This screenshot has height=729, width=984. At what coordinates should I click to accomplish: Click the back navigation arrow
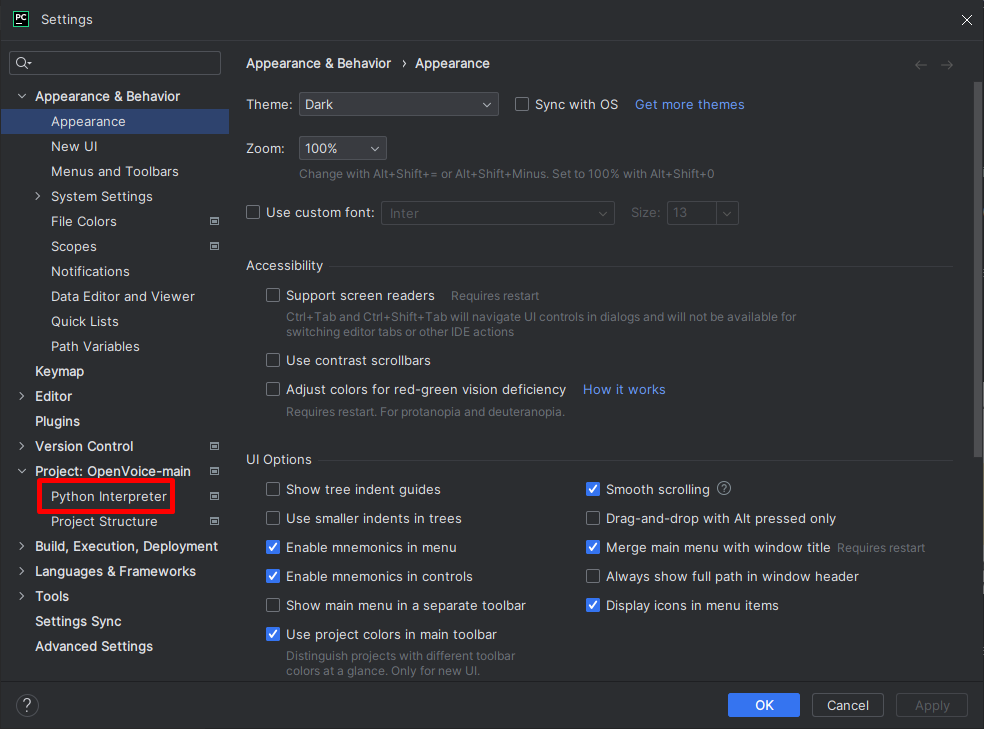point(921,65)
